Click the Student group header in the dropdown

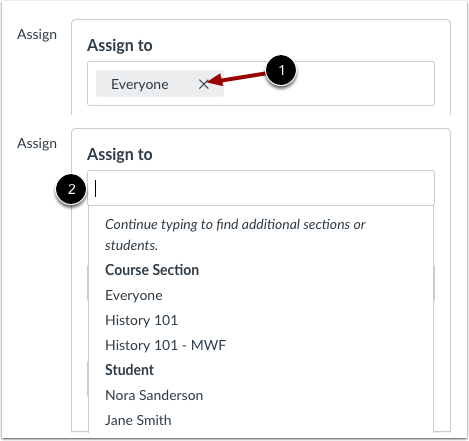(129, 370)
